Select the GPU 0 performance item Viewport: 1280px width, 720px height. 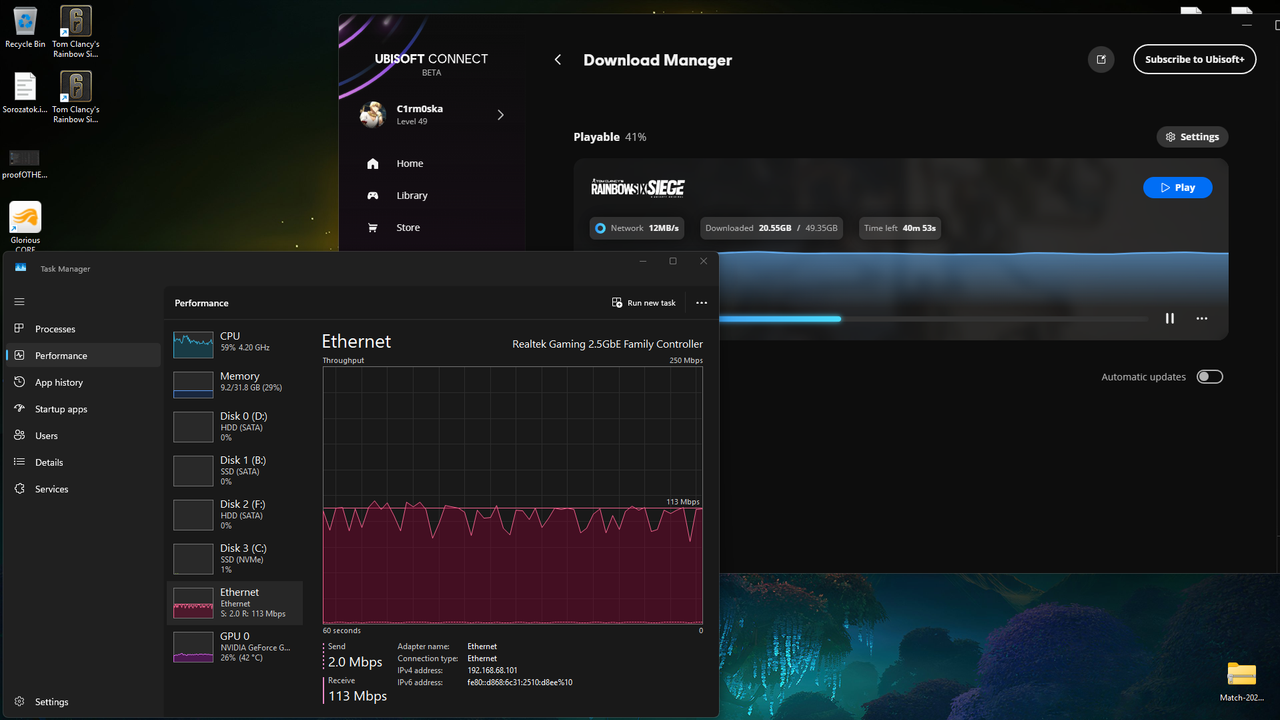234,646
